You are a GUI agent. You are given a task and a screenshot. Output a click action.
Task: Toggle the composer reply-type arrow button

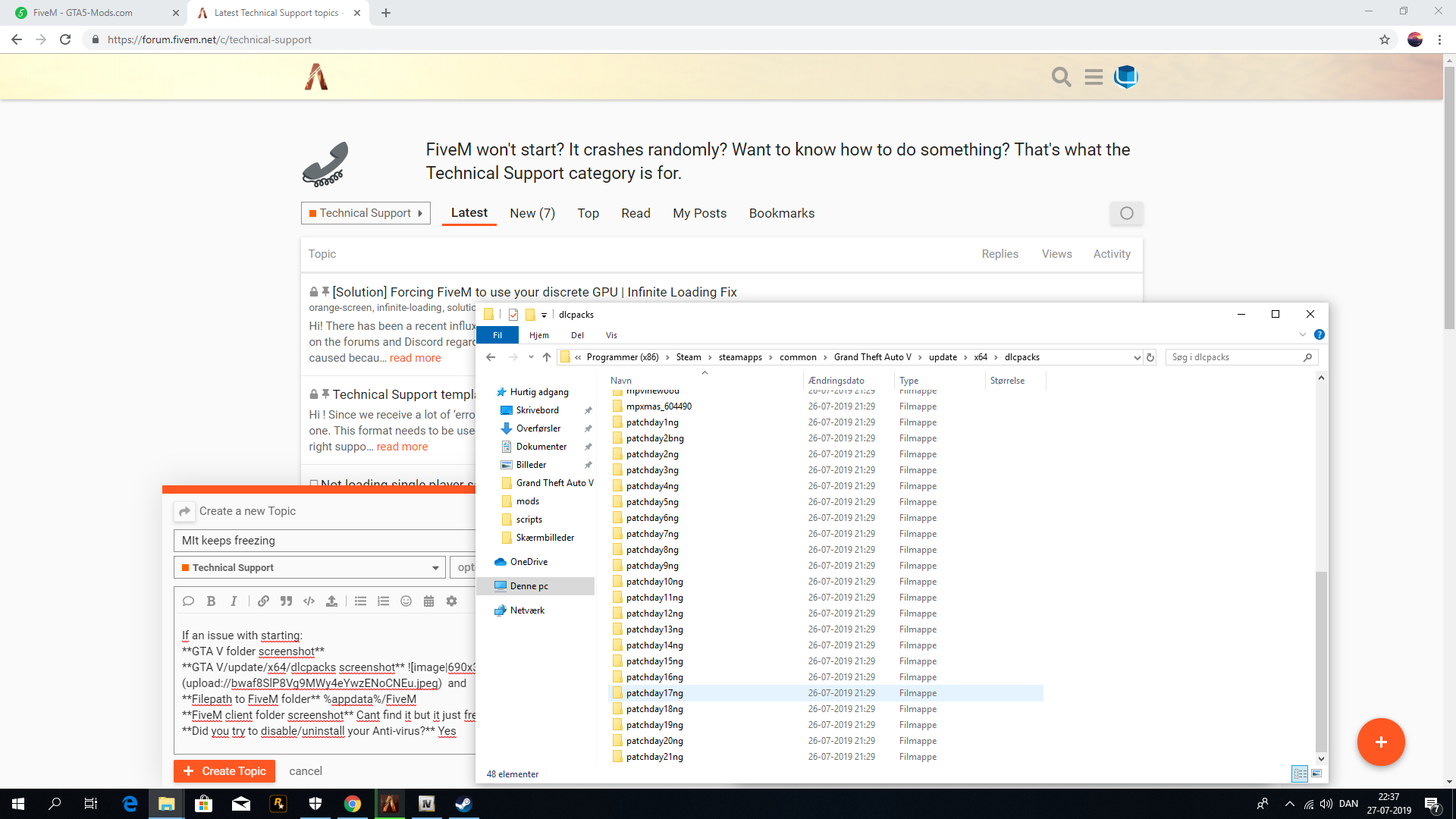pos(184,511)
